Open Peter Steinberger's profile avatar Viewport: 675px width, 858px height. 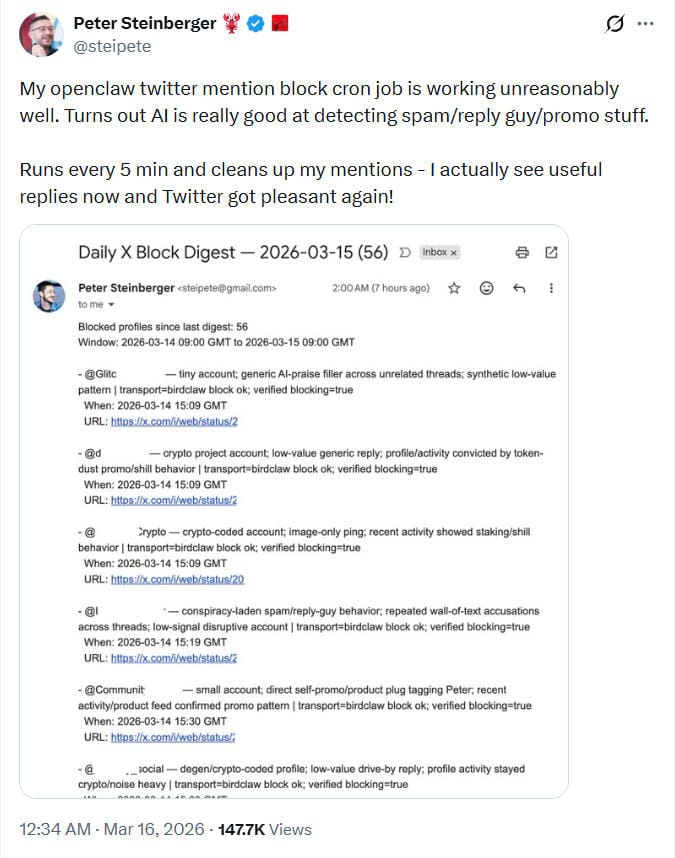[41, 34]
